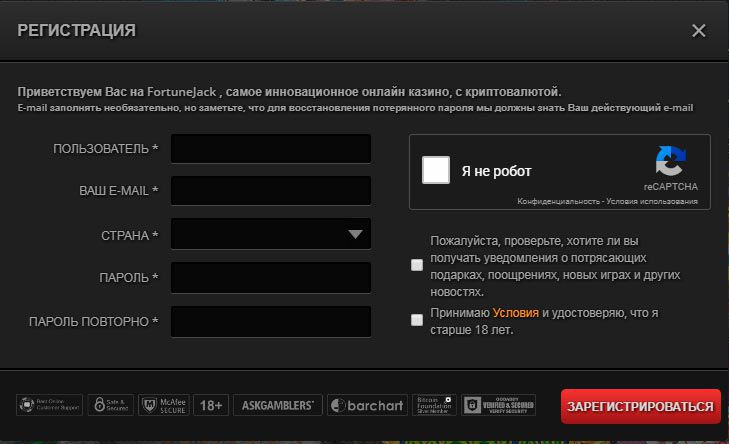Enable notifications about gifts and news checkbox
Viewport: 729px width, 444px height.
coord(417,265)
